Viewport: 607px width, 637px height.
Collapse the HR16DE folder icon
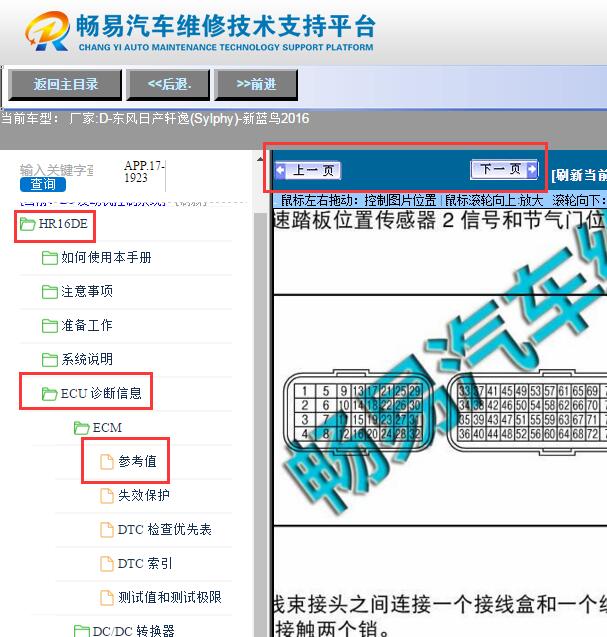(x=27, y=224)
